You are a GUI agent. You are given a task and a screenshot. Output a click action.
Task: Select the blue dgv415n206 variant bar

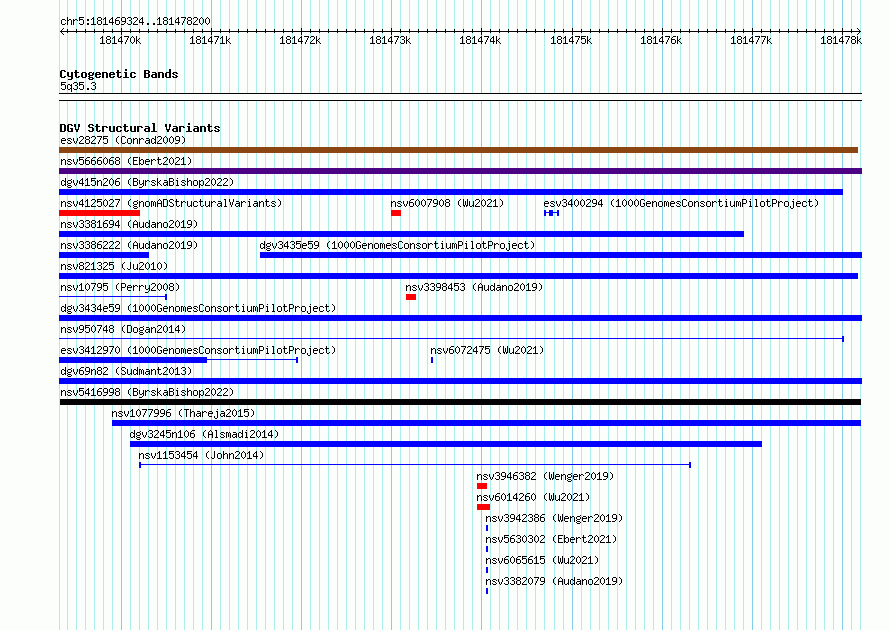click(x=451, y=192)
